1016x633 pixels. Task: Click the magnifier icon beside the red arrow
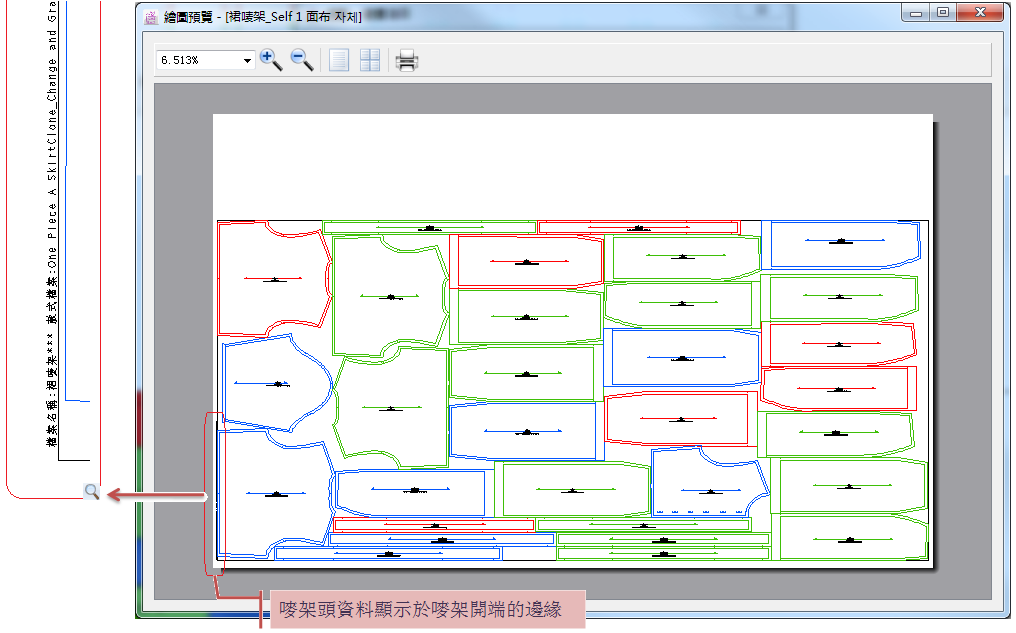click(x=91, y=491)
